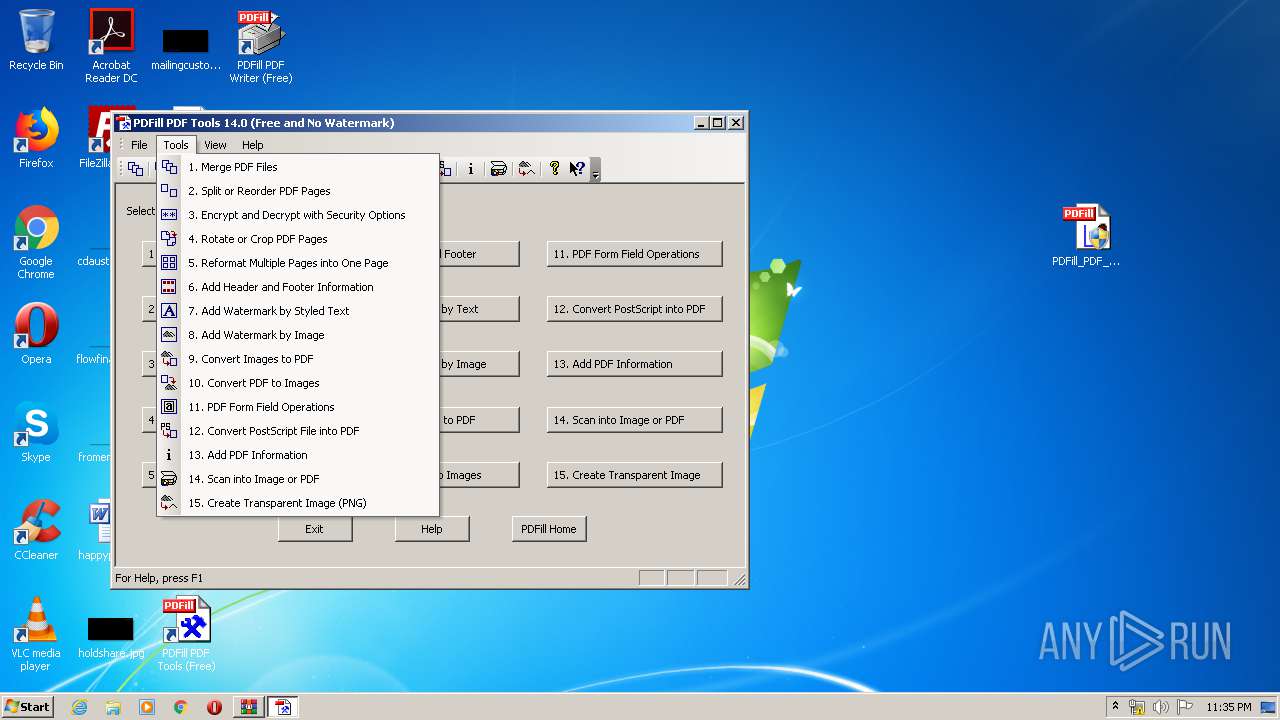Screen dimensions: 1280x720
Task: Pick 'Convert PostScript File into PDF' menu entry
Action: point(298,431)
